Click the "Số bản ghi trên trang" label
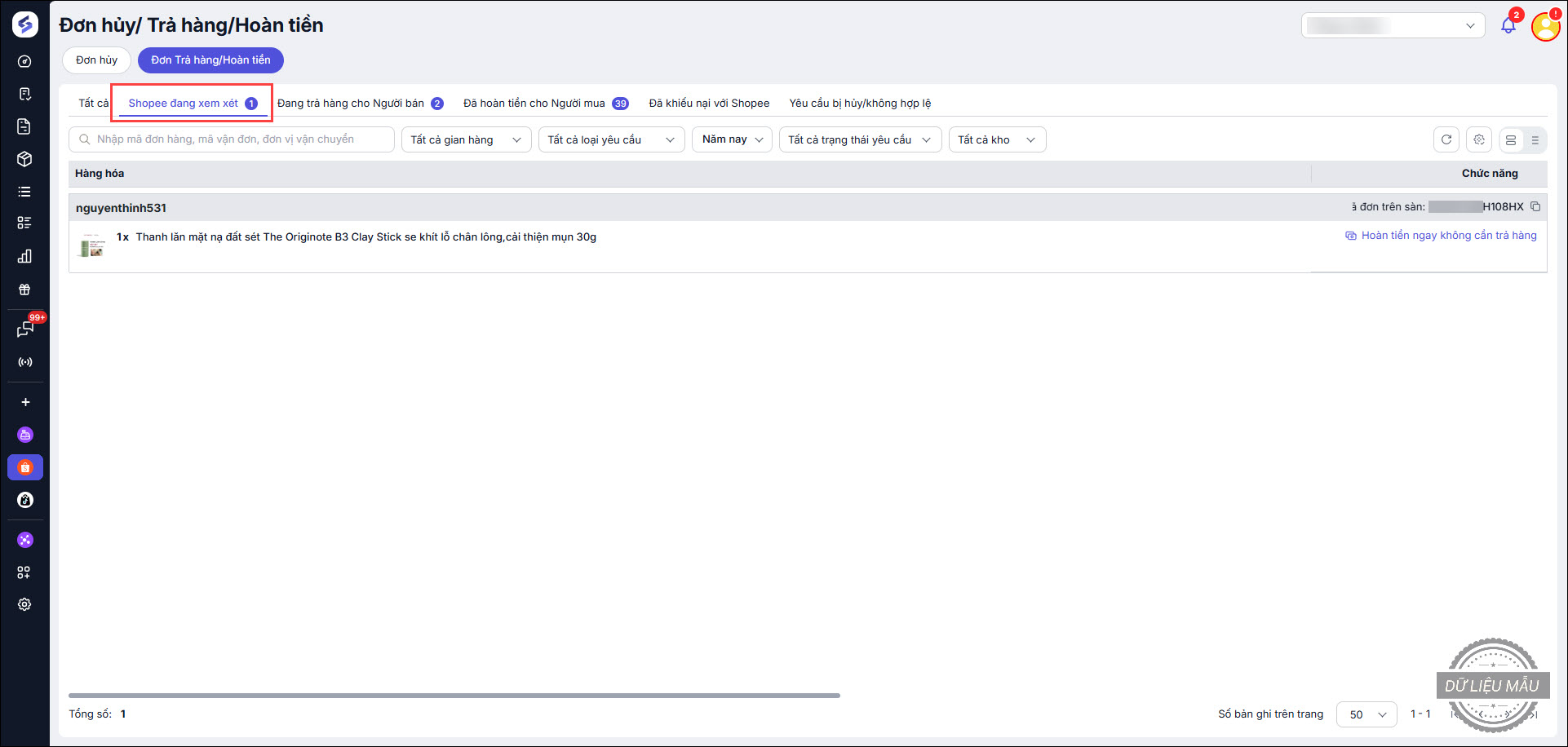This screenshot has width=1568, height=747. [x=1270, y=714]
